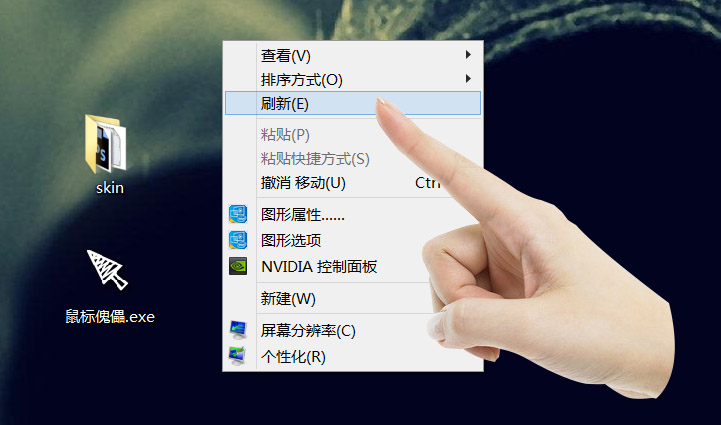Expand the 查看(V) submenu arrow

click(x=468, y=54)
